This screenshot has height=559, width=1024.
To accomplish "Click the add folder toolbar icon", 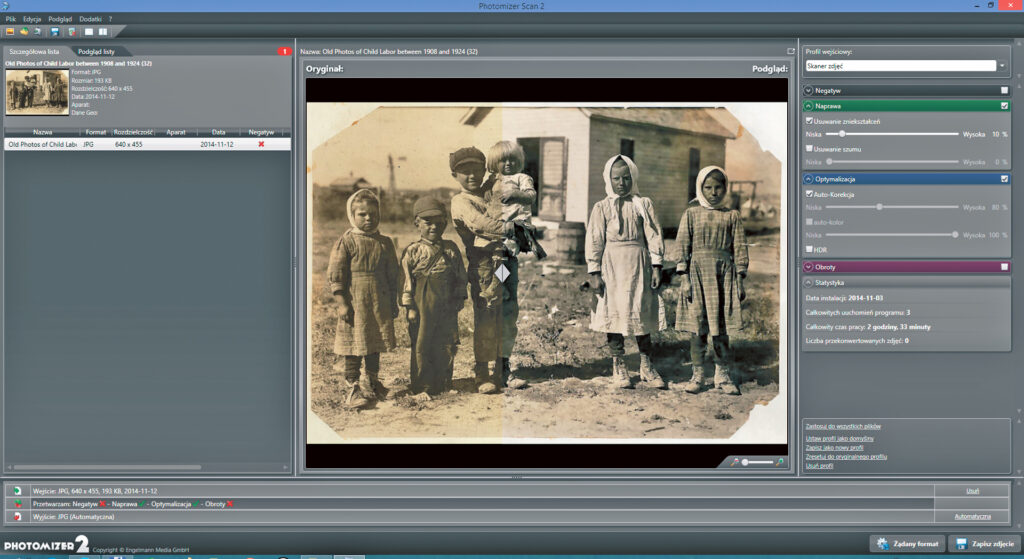I will [x=22, y=31].
